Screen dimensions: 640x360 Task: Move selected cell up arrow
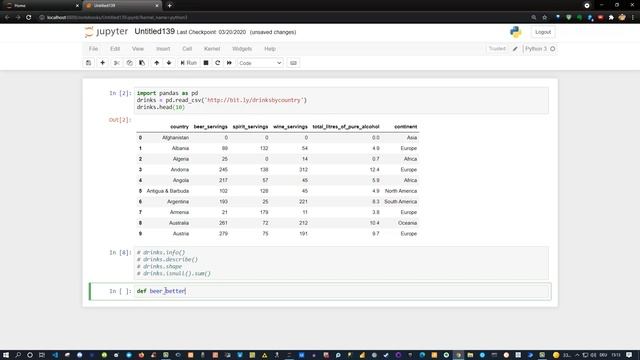[157, 63]
